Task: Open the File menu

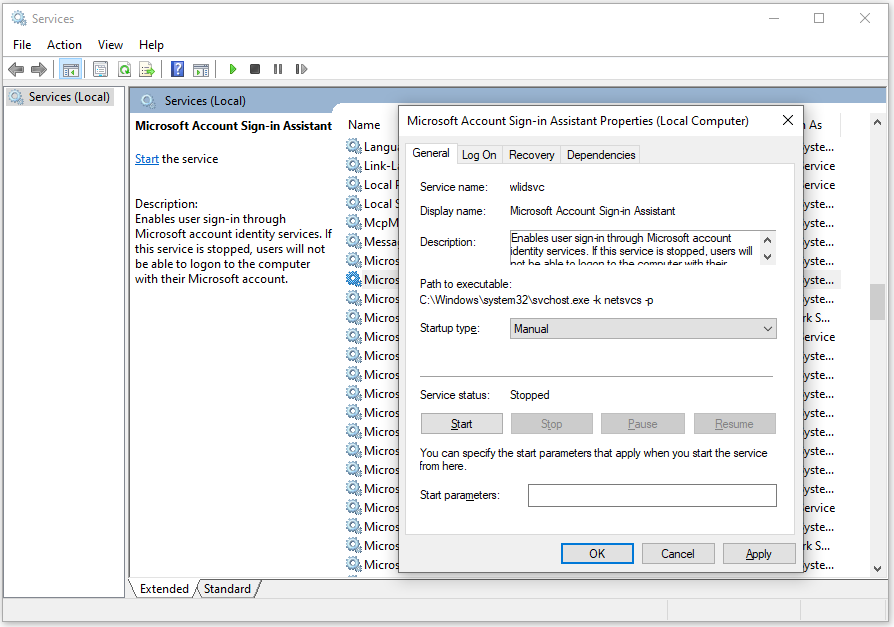Action: tap(22, 44)
